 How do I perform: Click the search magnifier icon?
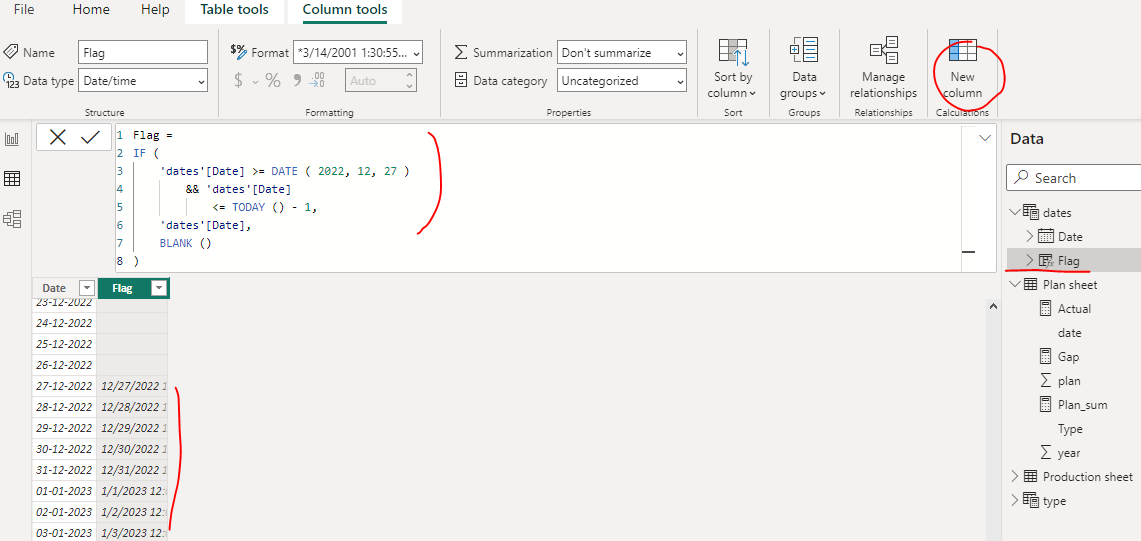click(x=1021, y=178)
